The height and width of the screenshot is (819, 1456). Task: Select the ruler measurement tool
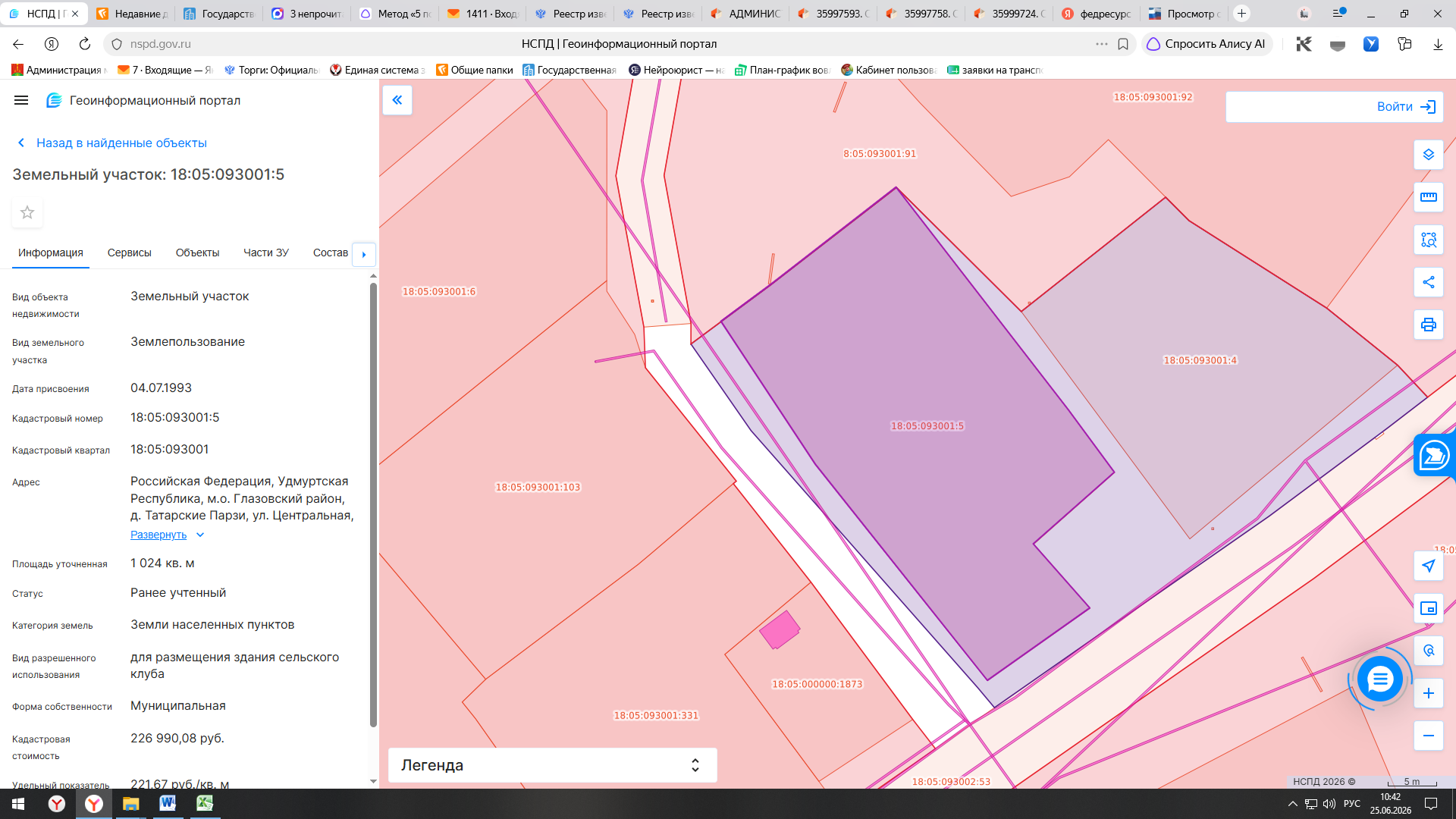coord(1429,197)
